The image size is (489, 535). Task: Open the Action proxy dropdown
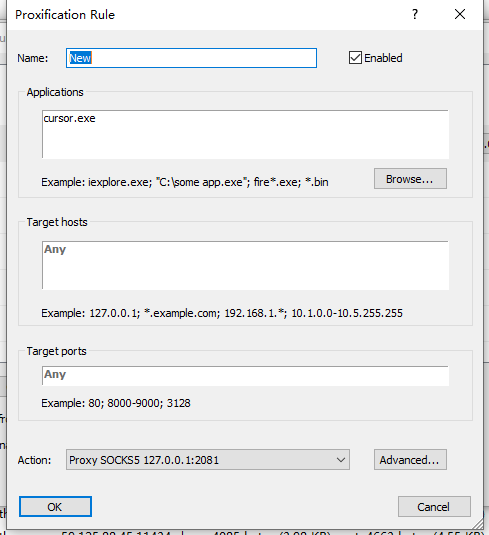point(208,460)
